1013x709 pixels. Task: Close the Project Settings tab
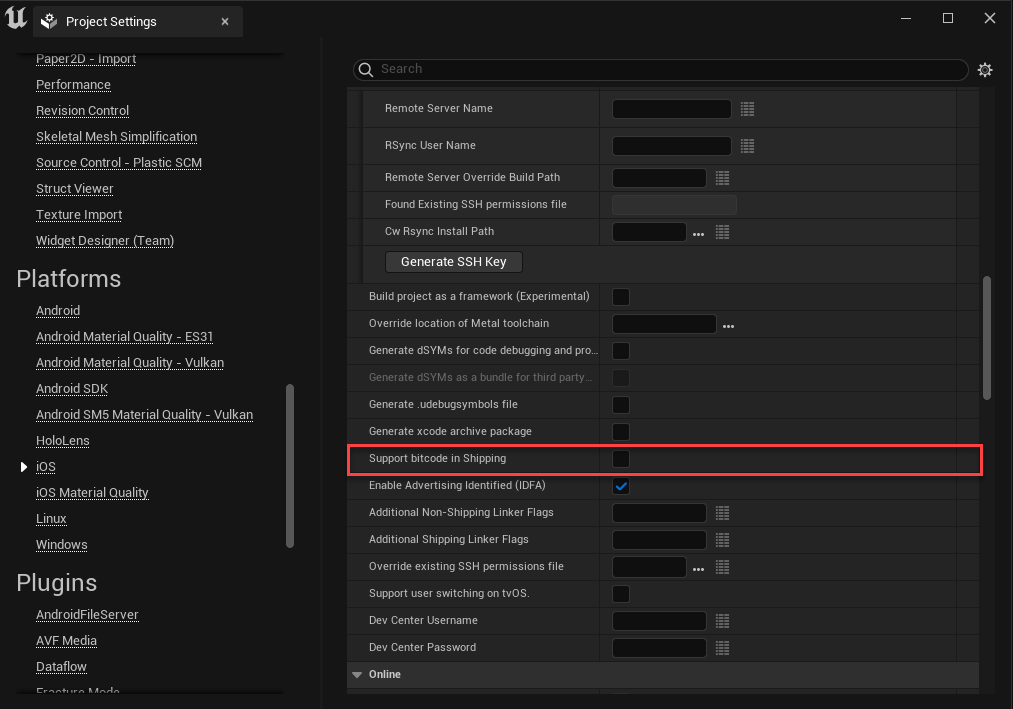pyautogui.click(x=225, y=22)
